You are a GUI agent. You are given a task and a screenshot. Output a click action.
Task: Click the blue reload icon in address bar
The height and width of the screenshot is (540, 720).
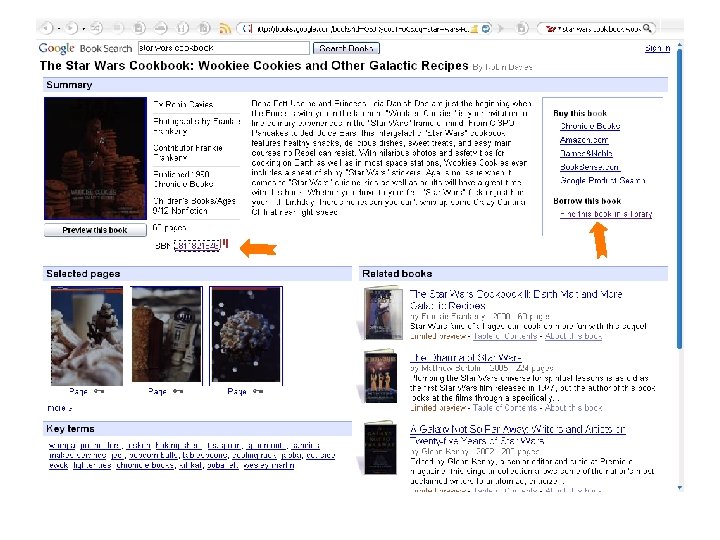tap(486, 28)
